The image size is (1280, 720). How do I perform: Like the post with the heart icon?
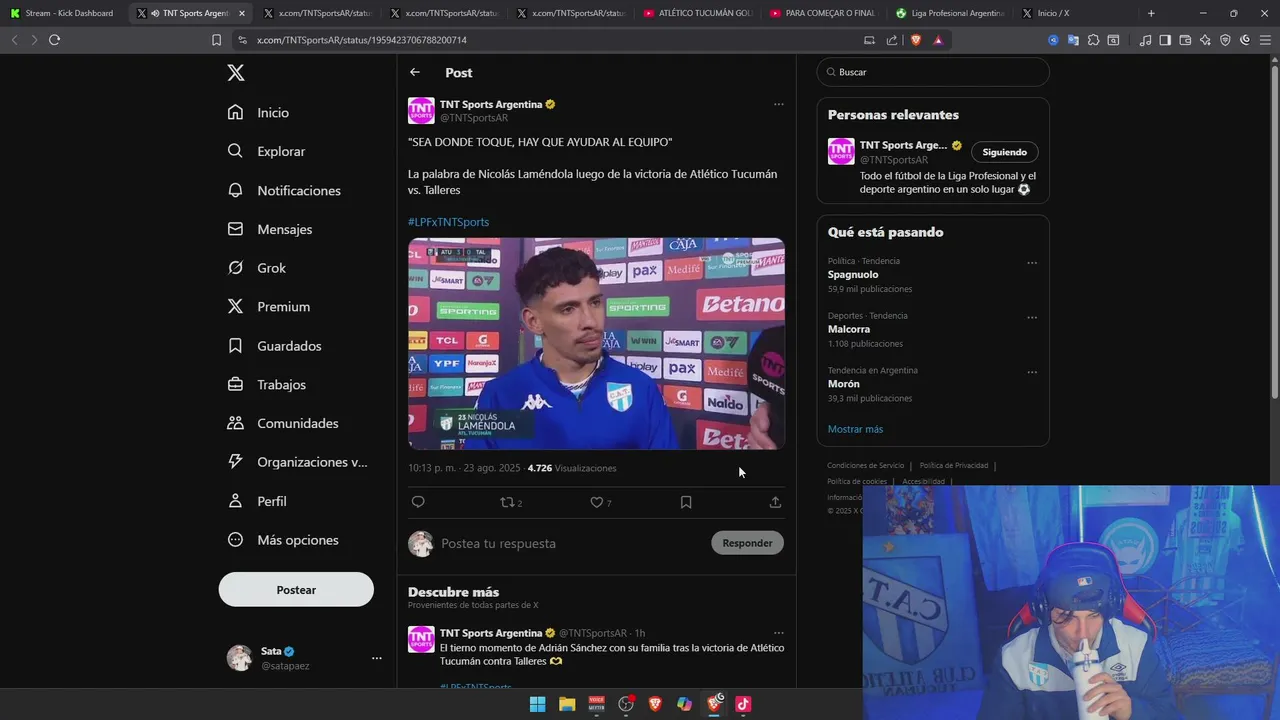[x=600, y=502]
